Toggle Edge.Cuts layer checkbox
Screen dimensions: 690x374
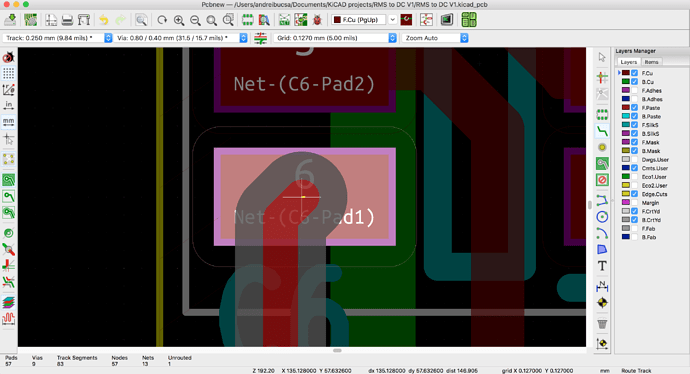(x=635, y=194)
